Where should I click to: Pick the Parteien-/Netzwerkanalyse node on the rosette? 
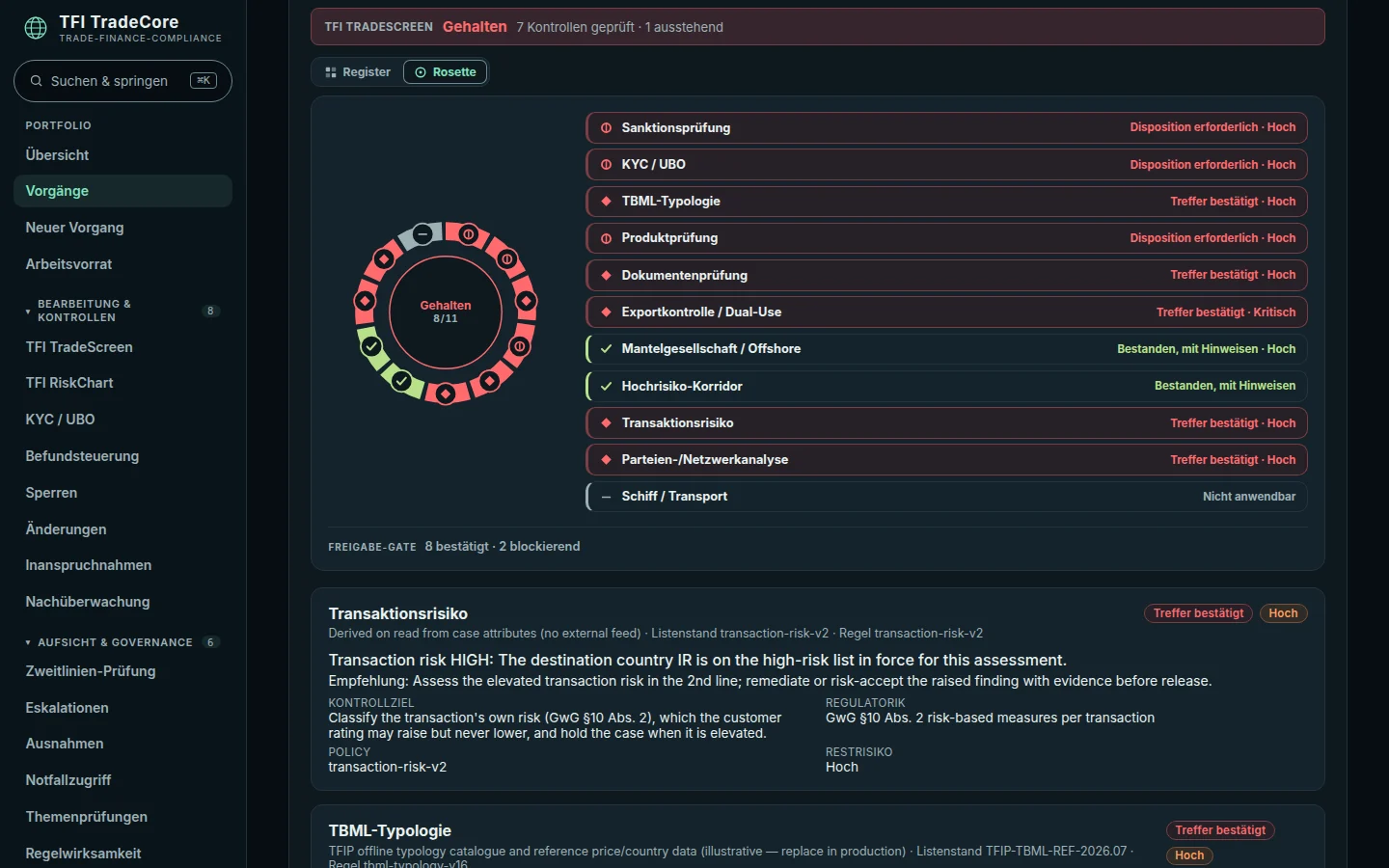click(x=384, y=258)
